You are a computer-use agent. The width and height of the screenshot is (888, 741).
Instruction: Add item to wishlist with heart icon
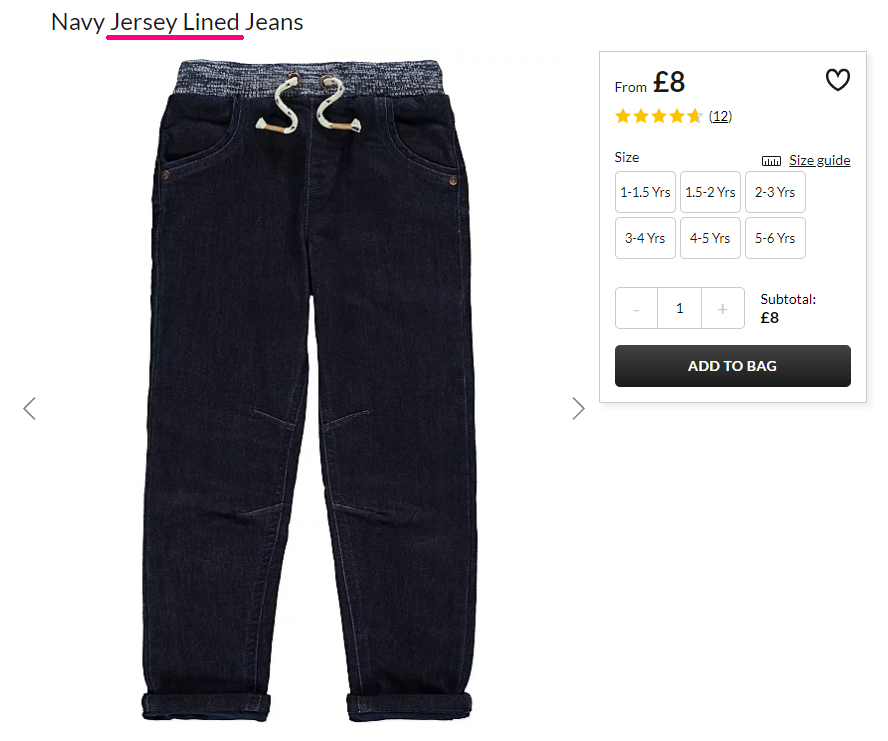click(x=838, y=80)
